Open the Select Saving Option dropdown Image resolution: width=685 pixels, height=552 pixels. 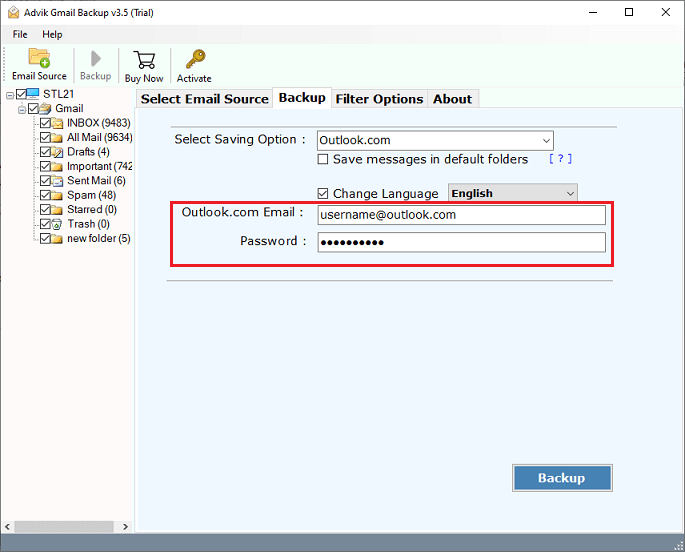[x=435, y=141]
